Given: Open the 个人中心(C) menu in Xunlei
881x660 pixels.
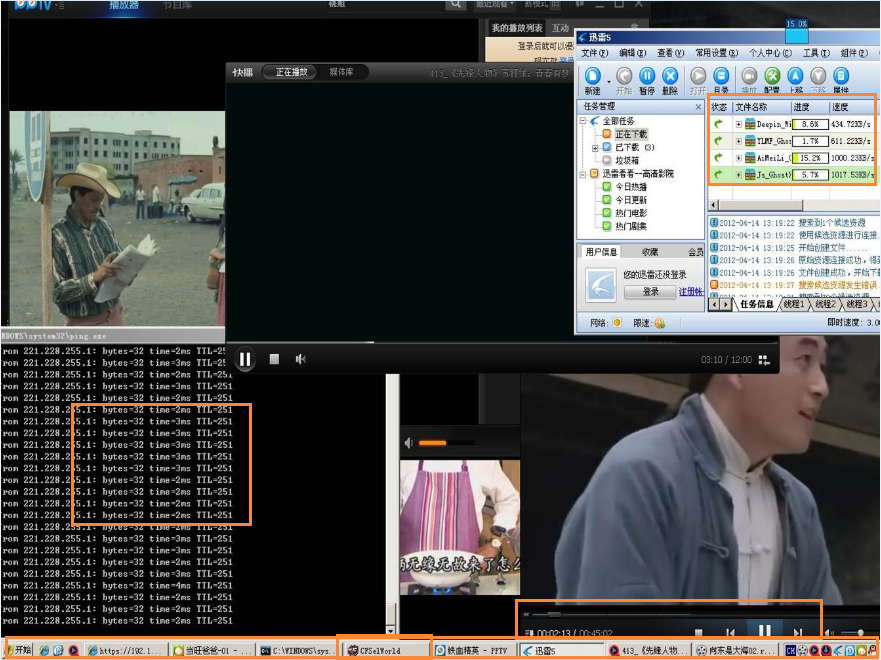Looking at the screenshot, I should (x=770, y=53).
